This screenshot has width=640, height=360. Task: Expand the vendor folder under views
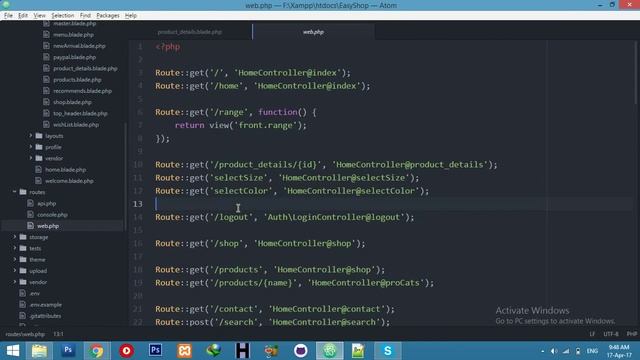(x=31, y=158)
